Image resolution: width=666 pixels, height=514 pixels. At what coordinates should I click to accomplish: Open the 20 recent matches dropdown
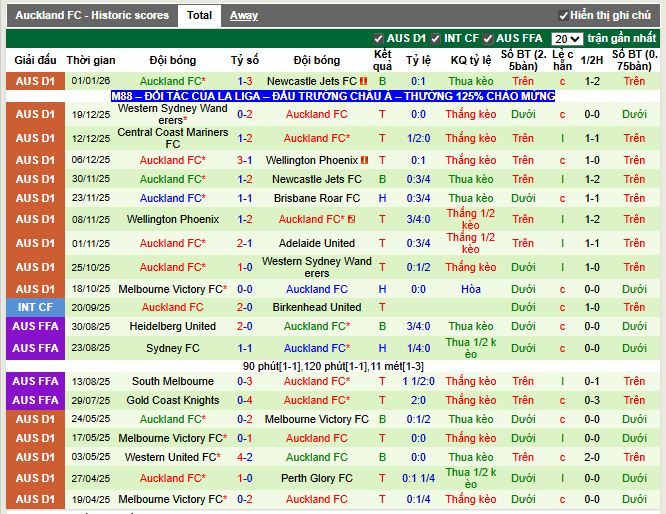click(567, 39)
